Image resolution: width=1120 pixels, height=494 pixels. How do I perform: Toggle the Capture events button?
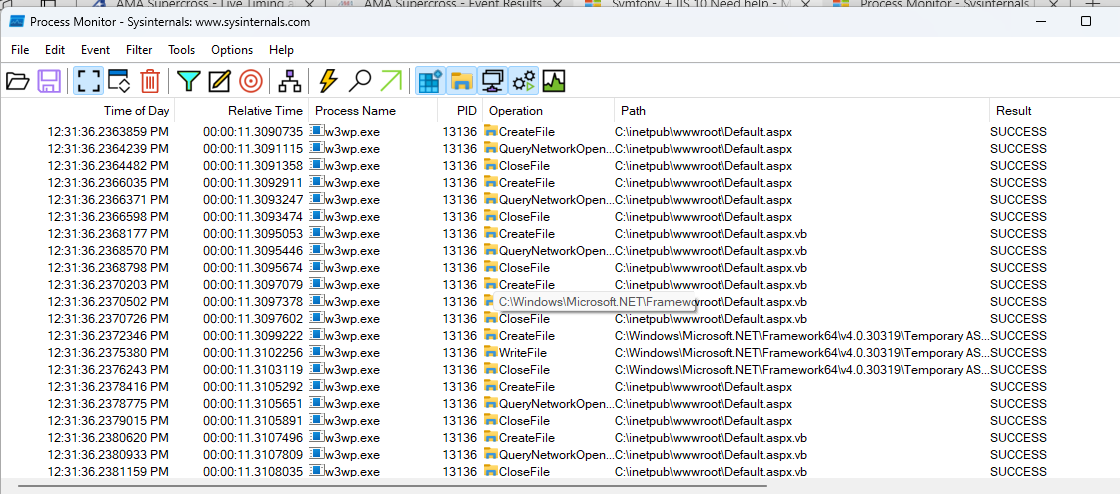tap(89, 81)
